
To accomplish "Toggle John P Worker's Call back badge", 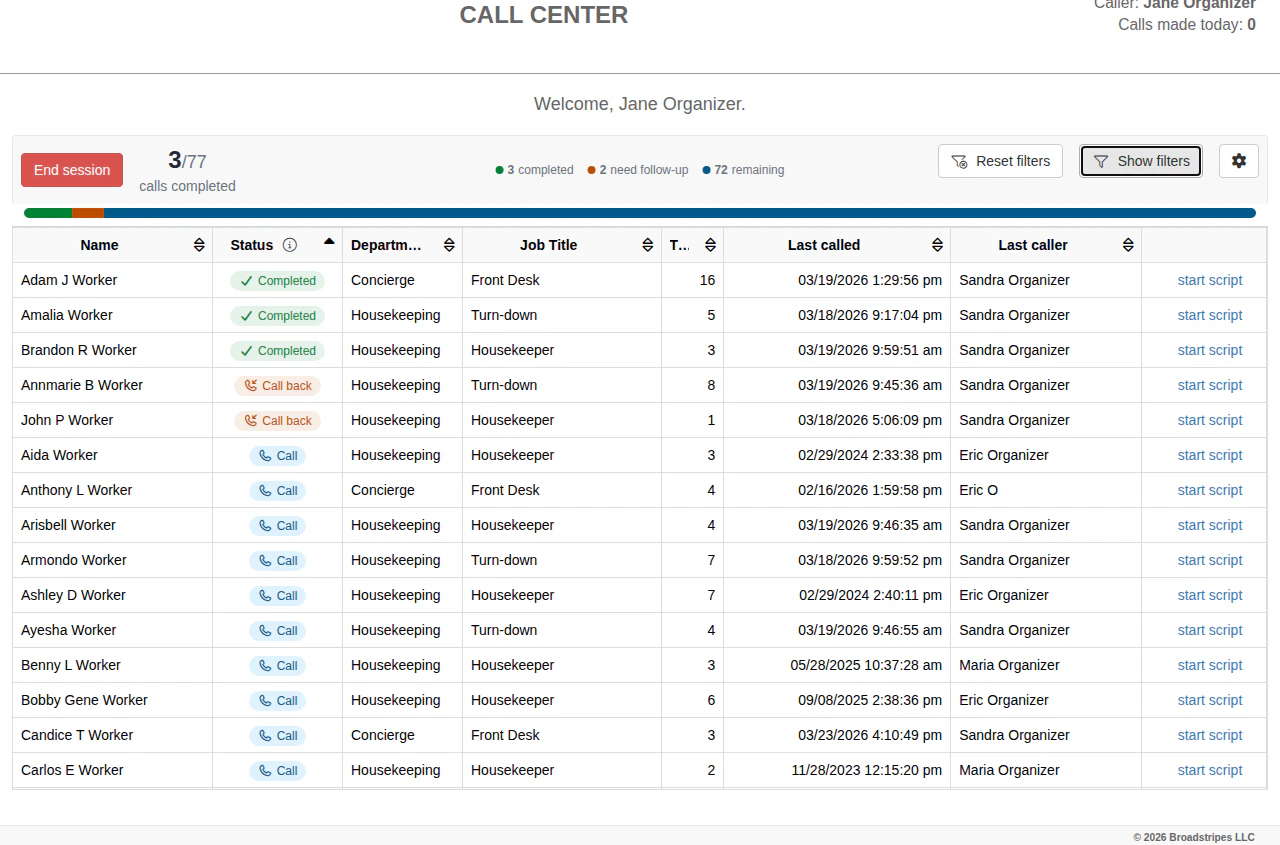I will (x=277, y=420).
